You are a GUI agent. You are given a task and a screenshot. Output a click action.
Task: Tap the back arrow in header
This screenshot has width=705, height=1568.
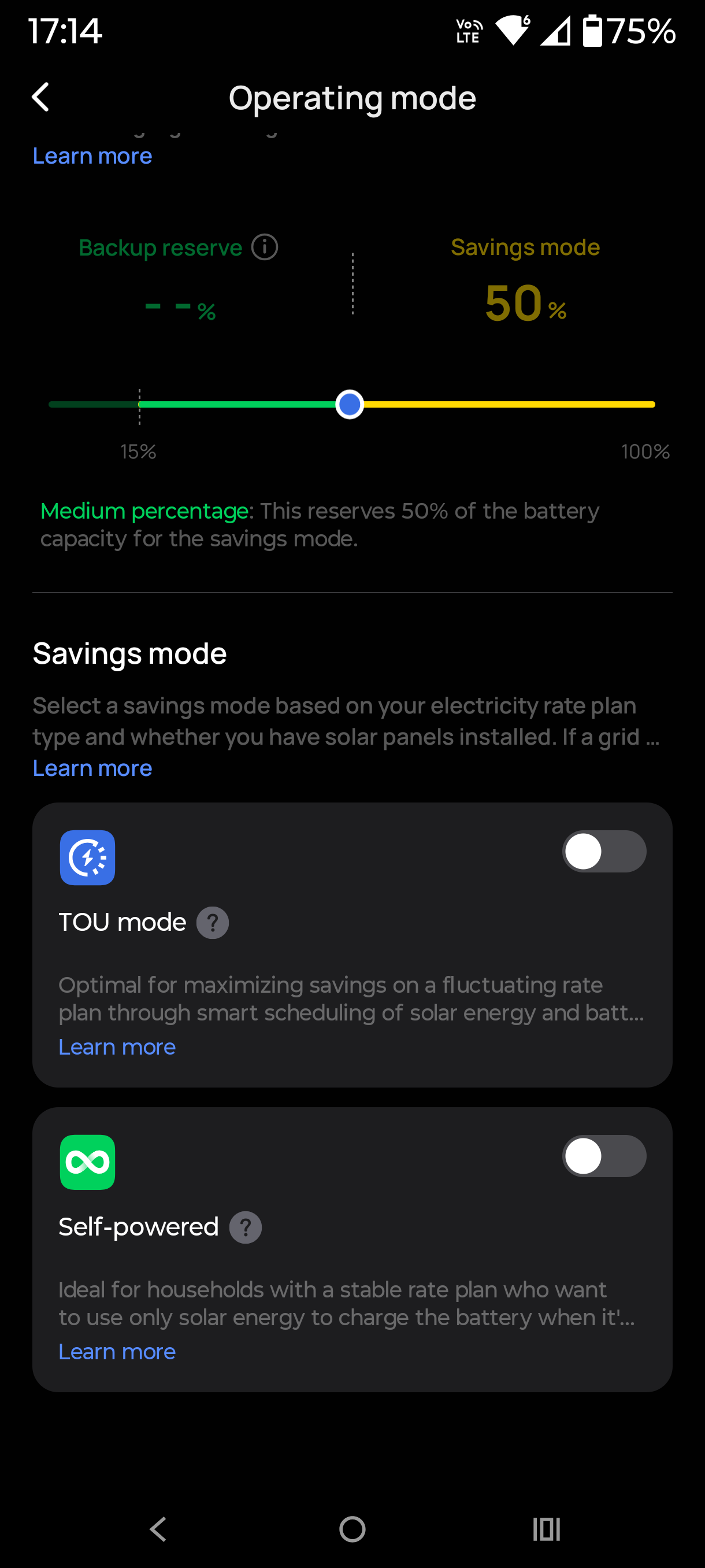40,97
